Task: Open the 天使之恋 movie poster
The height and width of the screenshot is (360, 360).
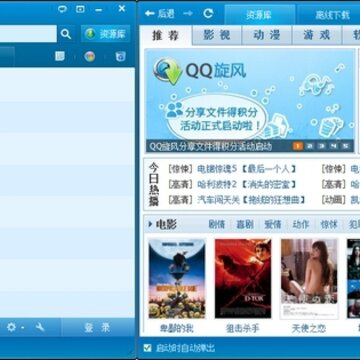Action: click(309, 278)
